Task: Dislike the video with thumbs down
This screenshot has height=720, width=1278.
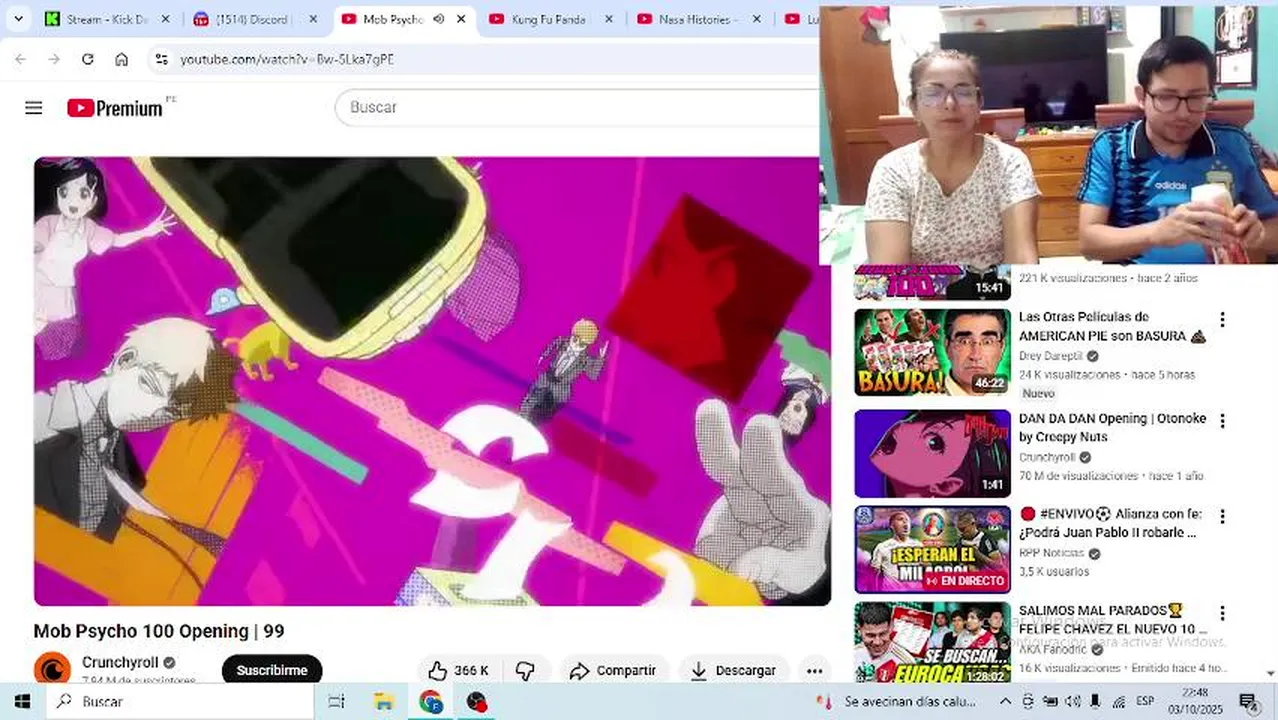Action: coord(525,671)
